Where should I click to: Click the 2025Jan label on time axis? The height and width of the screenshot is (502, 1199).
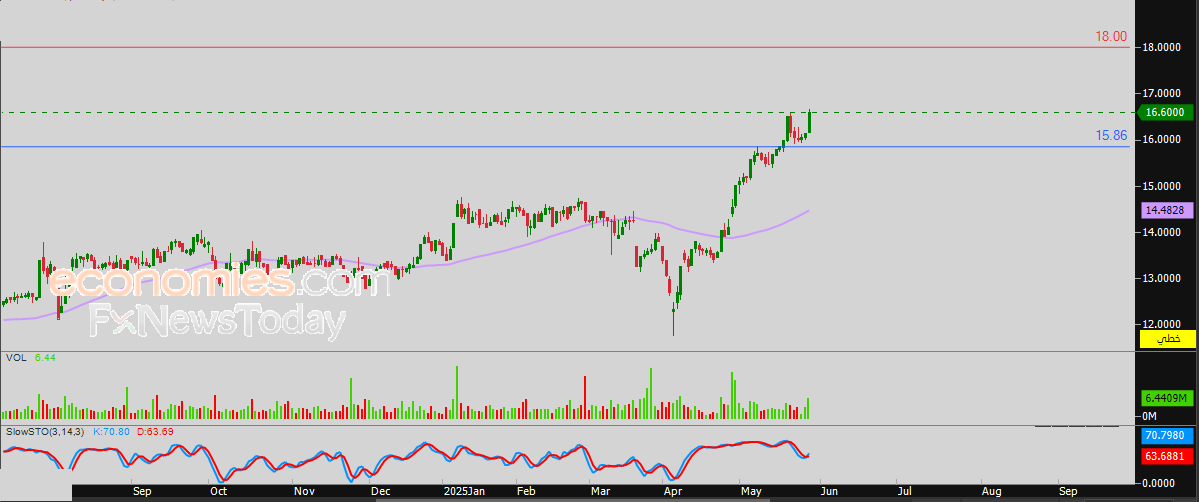tap(464, 491)
